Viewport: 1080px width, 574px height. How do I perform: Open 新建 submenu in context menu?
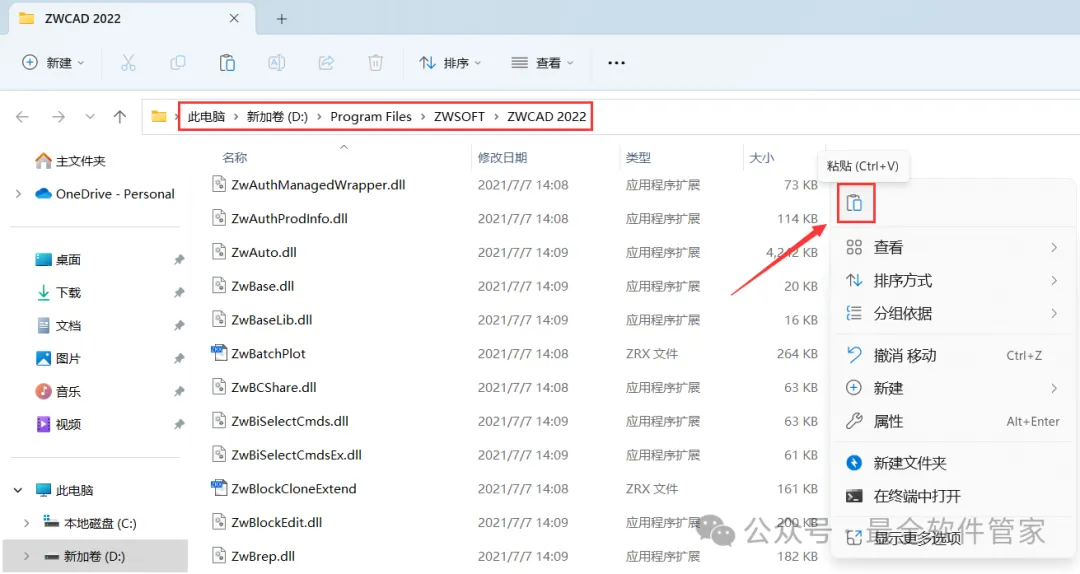click(x=953, y=388)
